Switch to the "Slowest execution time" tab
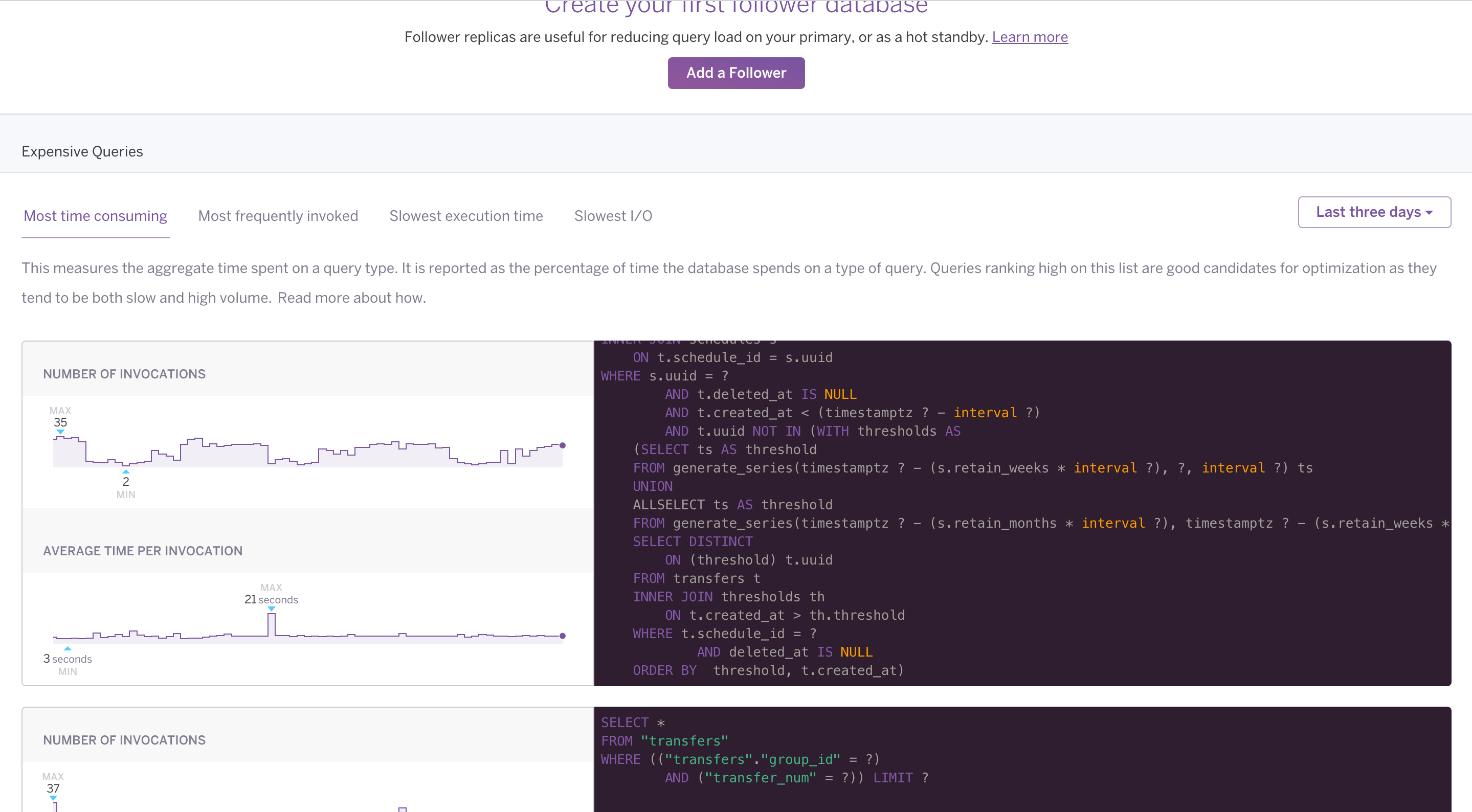This screenshot has width=1472, height=812. tap(466, 215)
